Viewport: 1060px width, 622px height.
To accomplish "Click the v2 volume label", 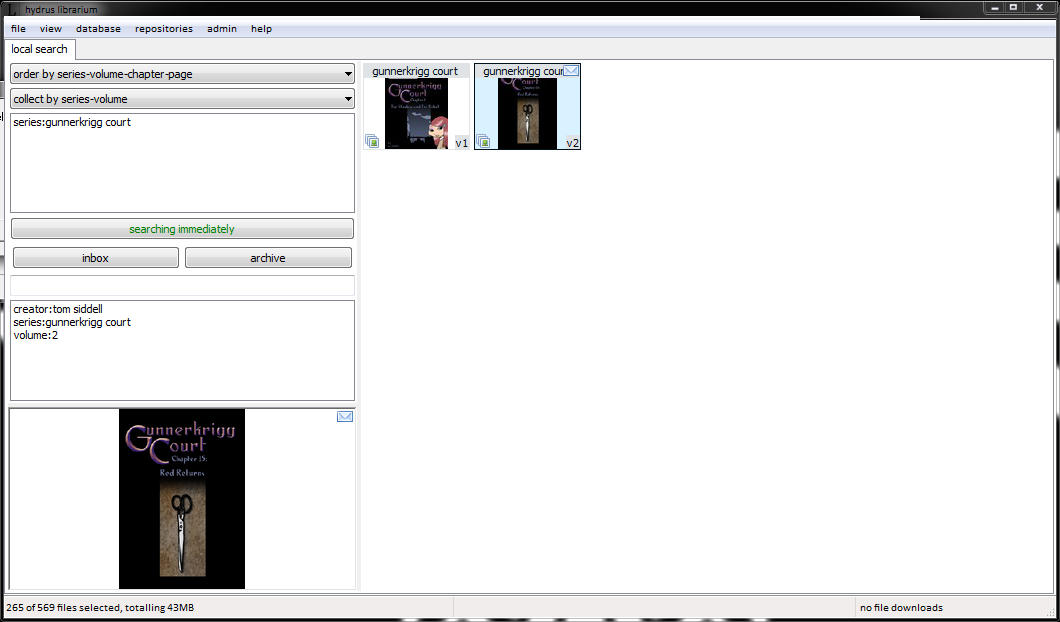I will (x=573, y=143).
